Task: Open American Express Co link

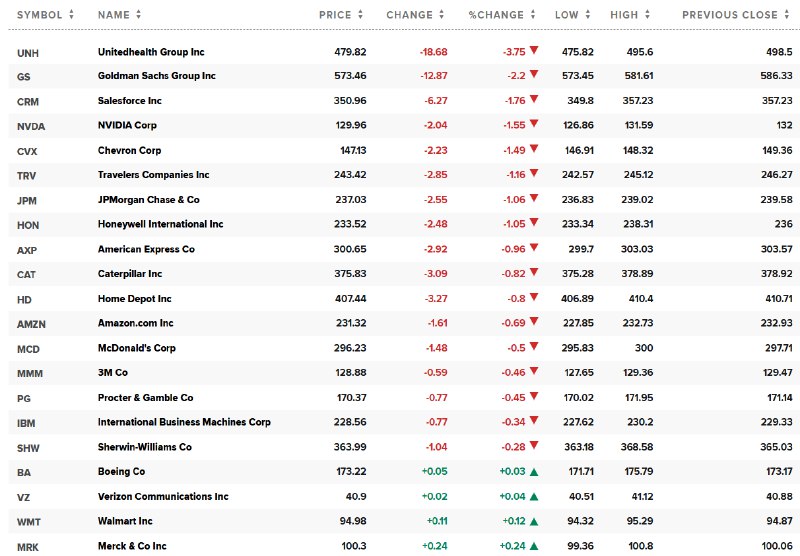Action: pos(146,249)
